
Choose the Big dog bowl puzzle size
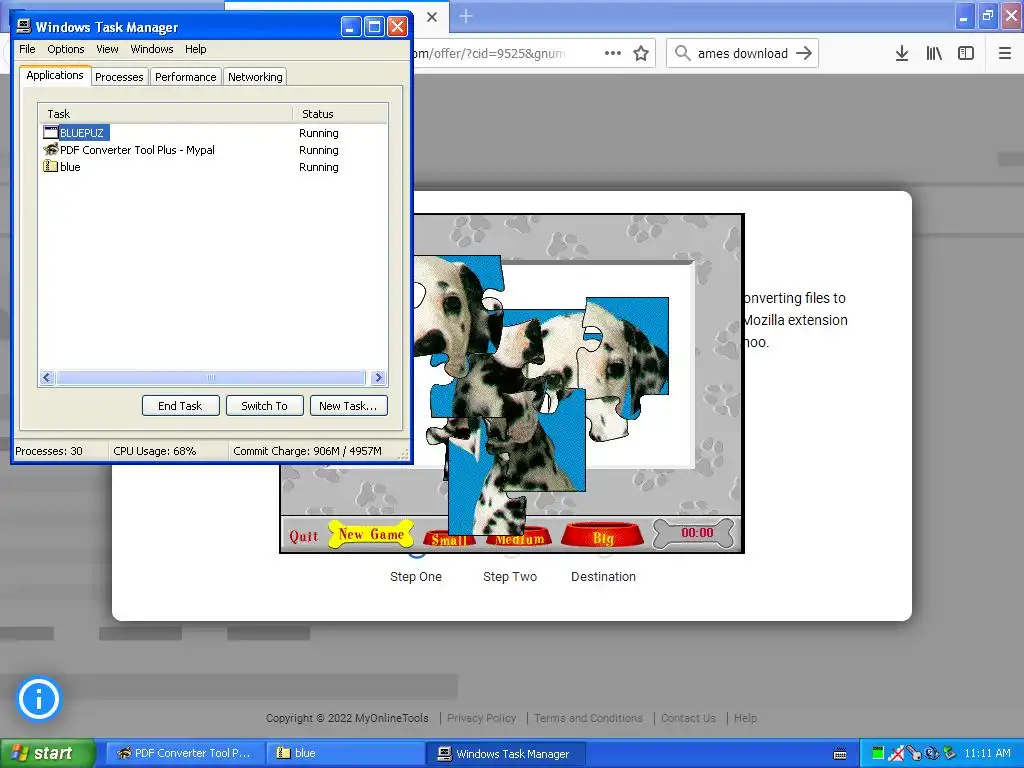tap(603, 536)
